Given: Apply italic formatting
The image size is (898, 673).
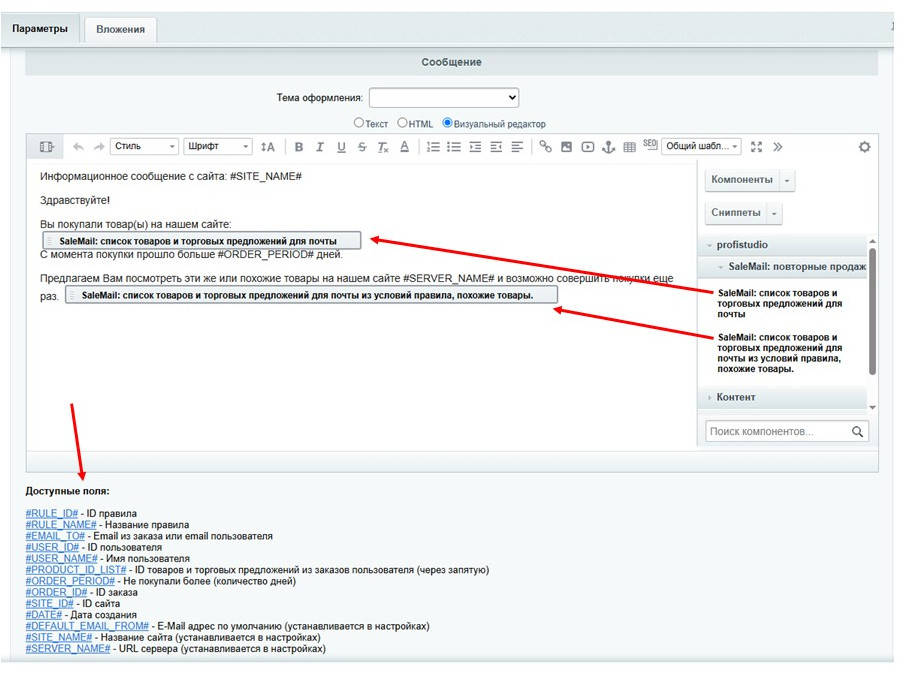Looking at the screenshot, I should [x=320, y=147].
